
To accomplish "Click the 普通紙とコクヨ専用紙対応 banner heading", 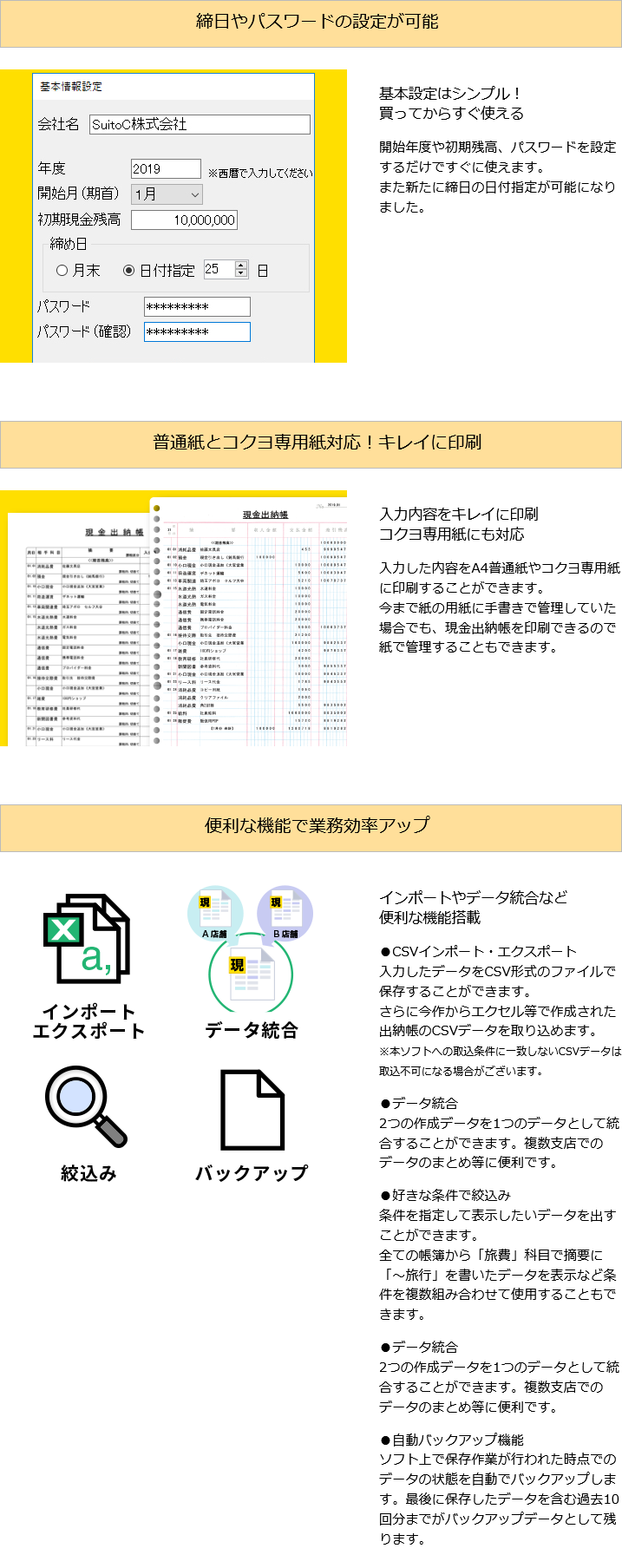I will point(311,443).
